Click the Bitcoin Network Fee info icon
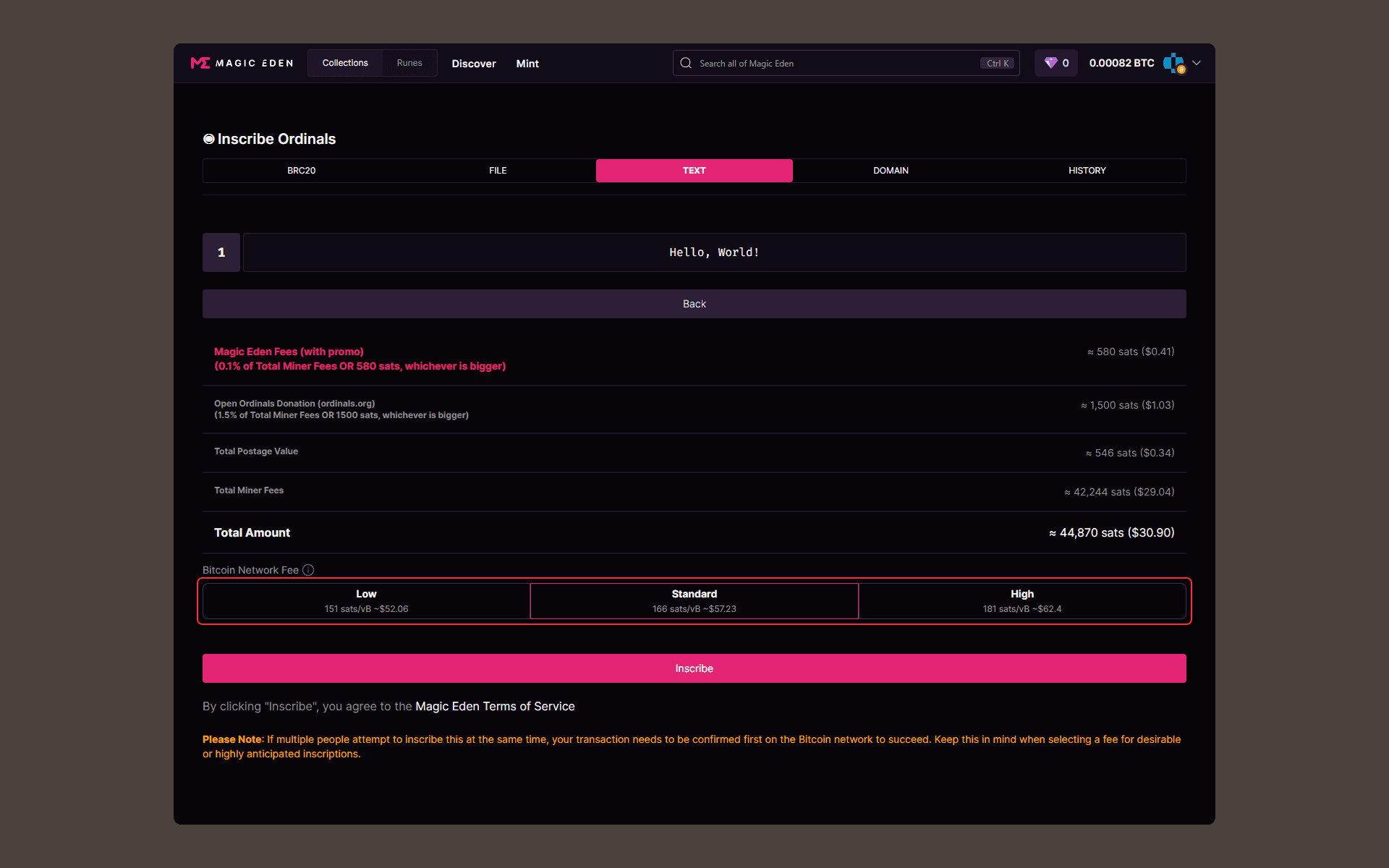Viewport: 1389px width, 868px height. pyautogui.click(x=308, y=570)
